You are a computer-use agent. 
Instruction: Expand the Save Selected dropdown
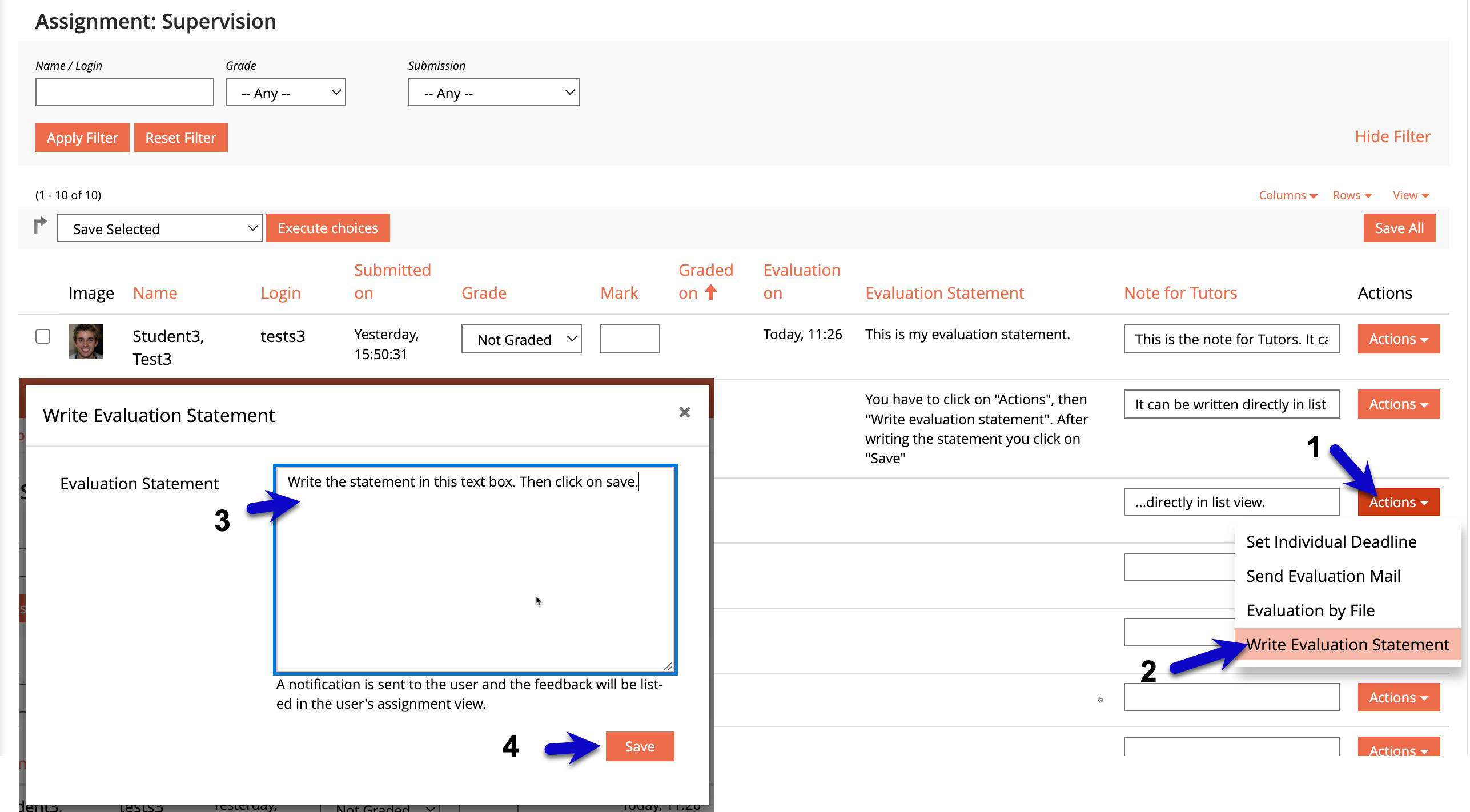point(159,228)
